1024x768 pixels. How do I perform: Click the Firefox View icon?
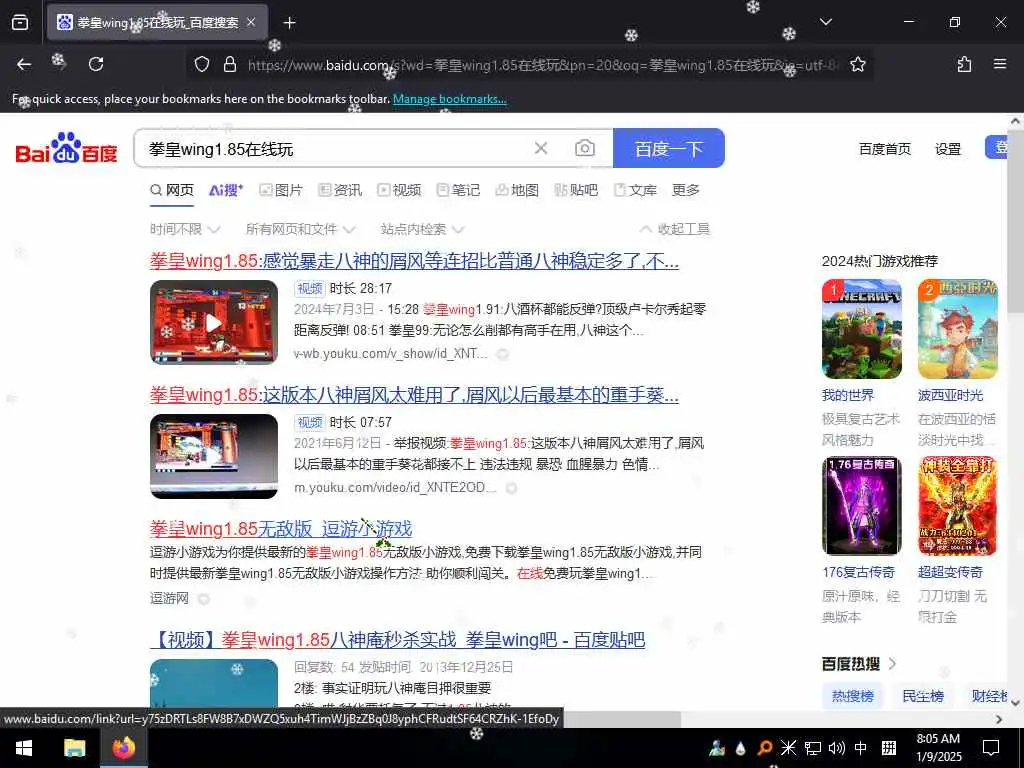[20, 22]
